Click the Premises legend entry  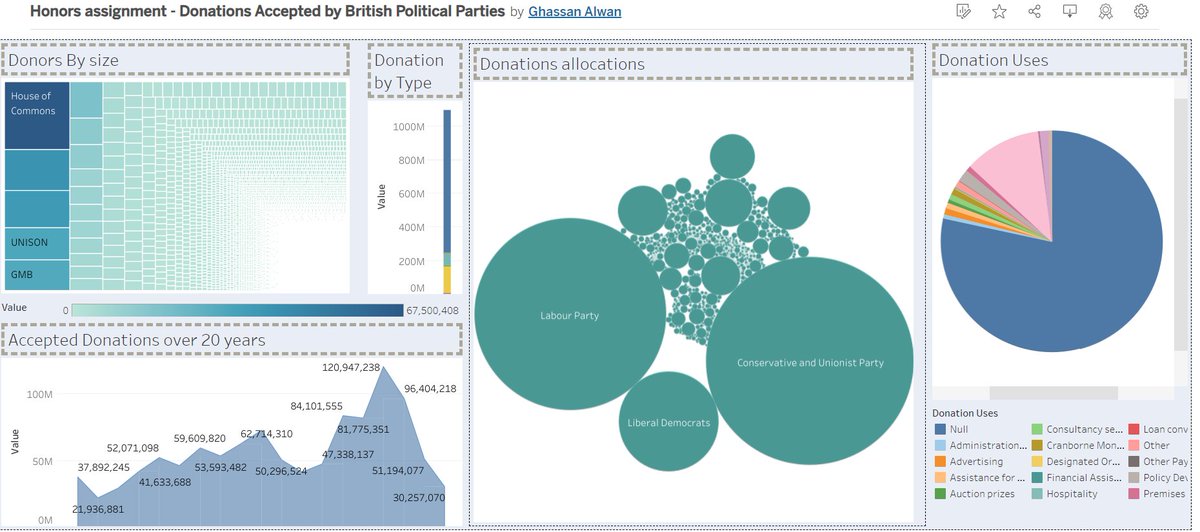(x=1158, y=493)
